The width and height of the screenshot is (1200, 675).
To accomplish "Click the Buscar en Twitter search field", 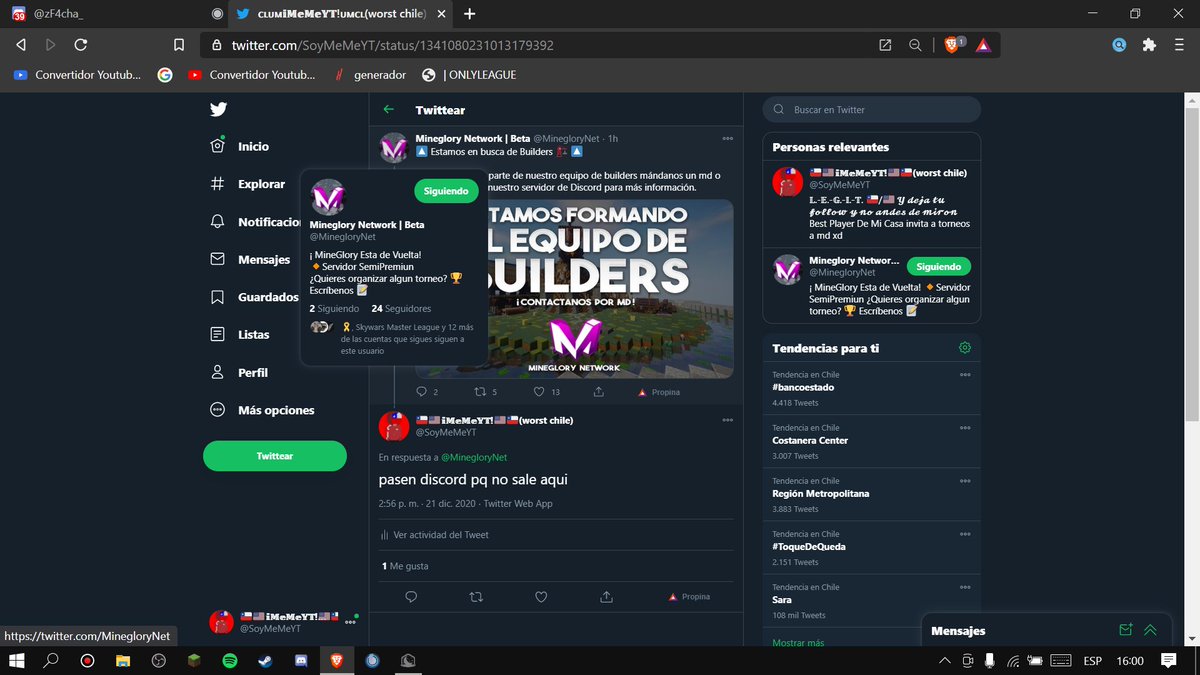I will [x=871, y=110].
